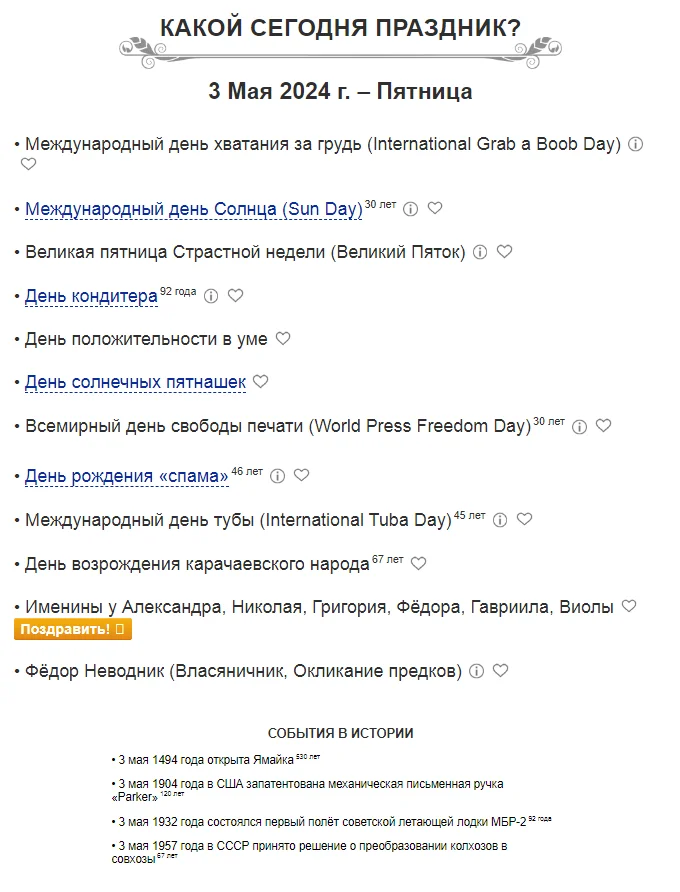The height and width of the screenshot is (892, 680).
Task: Toggle heart for Великий Пяток holiday
Action: click(505, 252)
